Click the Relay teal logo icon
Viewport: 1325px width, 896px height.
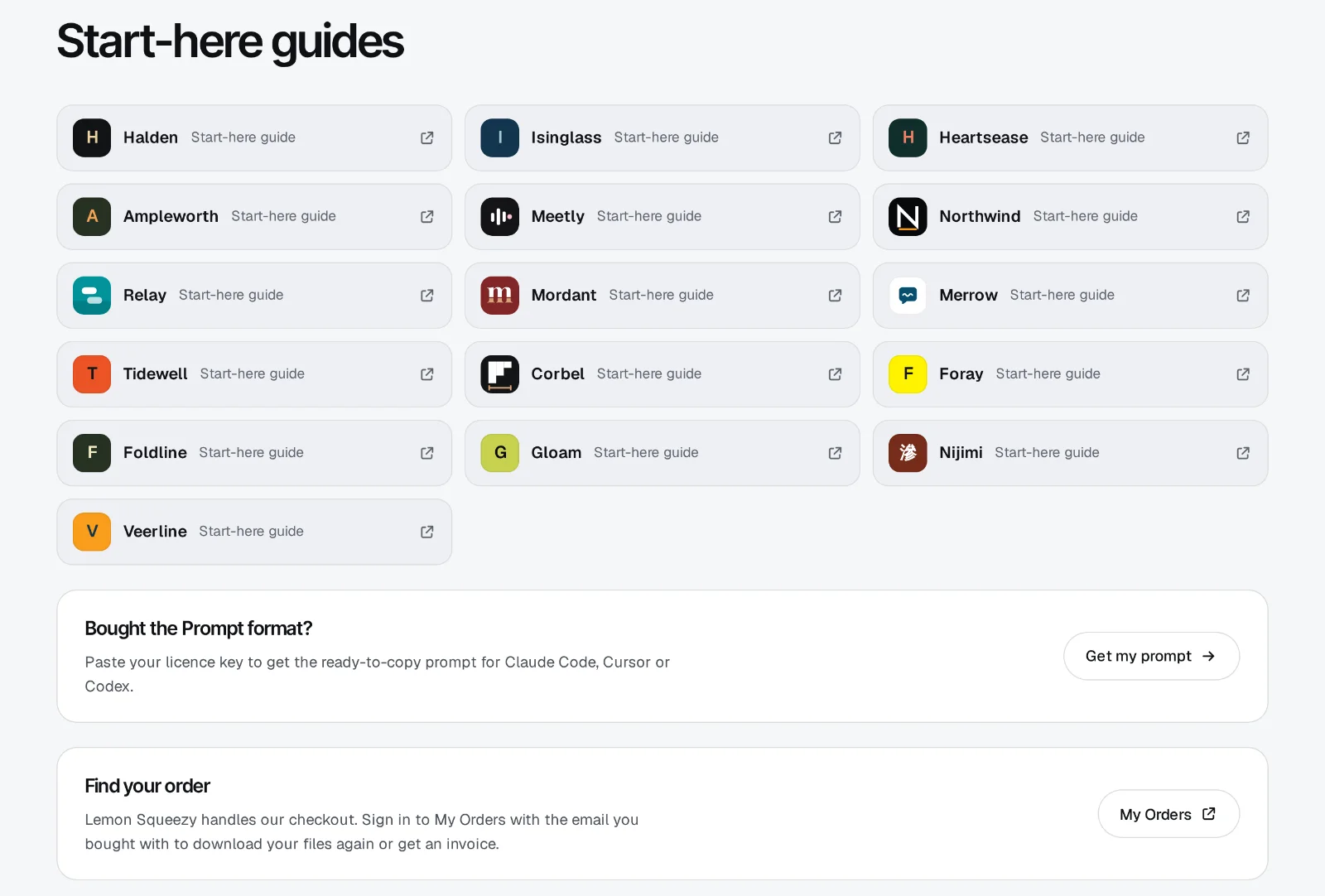92,295
